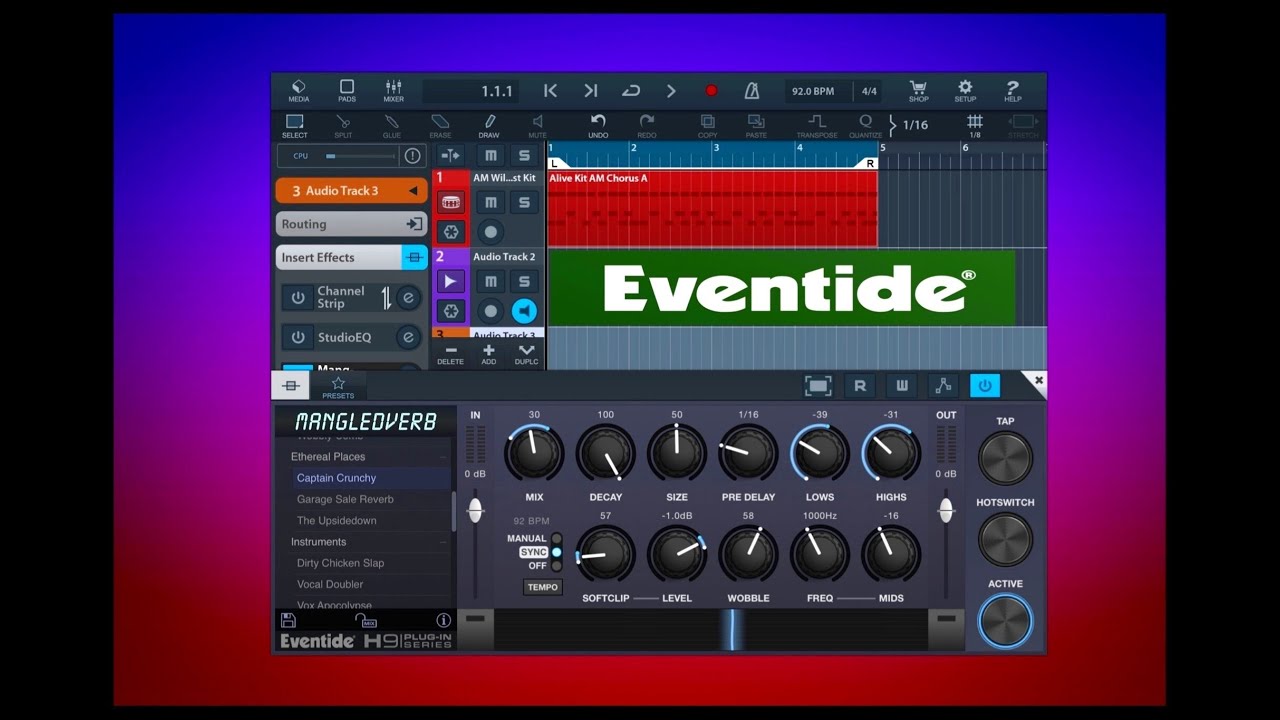The width and height of the screenshot is (1280, 720).
Task: Switch to the insert effects slot tab
Action: [x=291, y=386]
